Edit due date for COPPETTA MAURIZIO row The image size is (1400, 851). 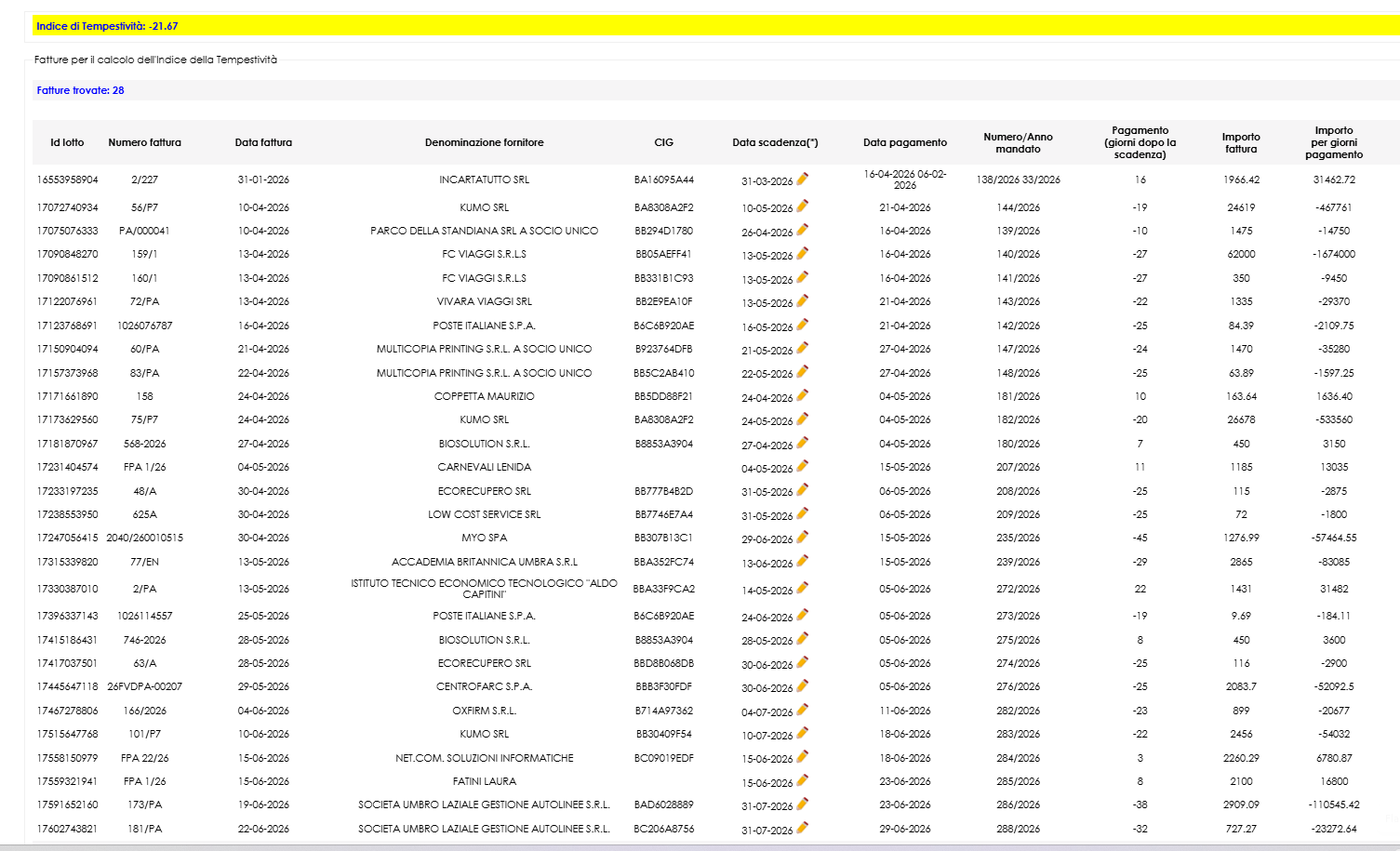802,395
